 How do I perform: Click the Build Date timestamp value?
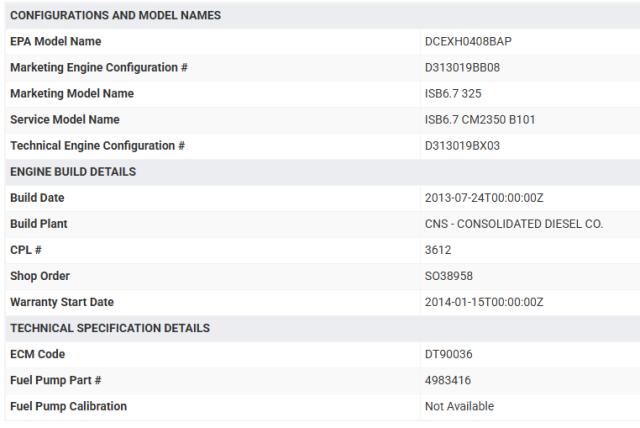tap(484, 198)
